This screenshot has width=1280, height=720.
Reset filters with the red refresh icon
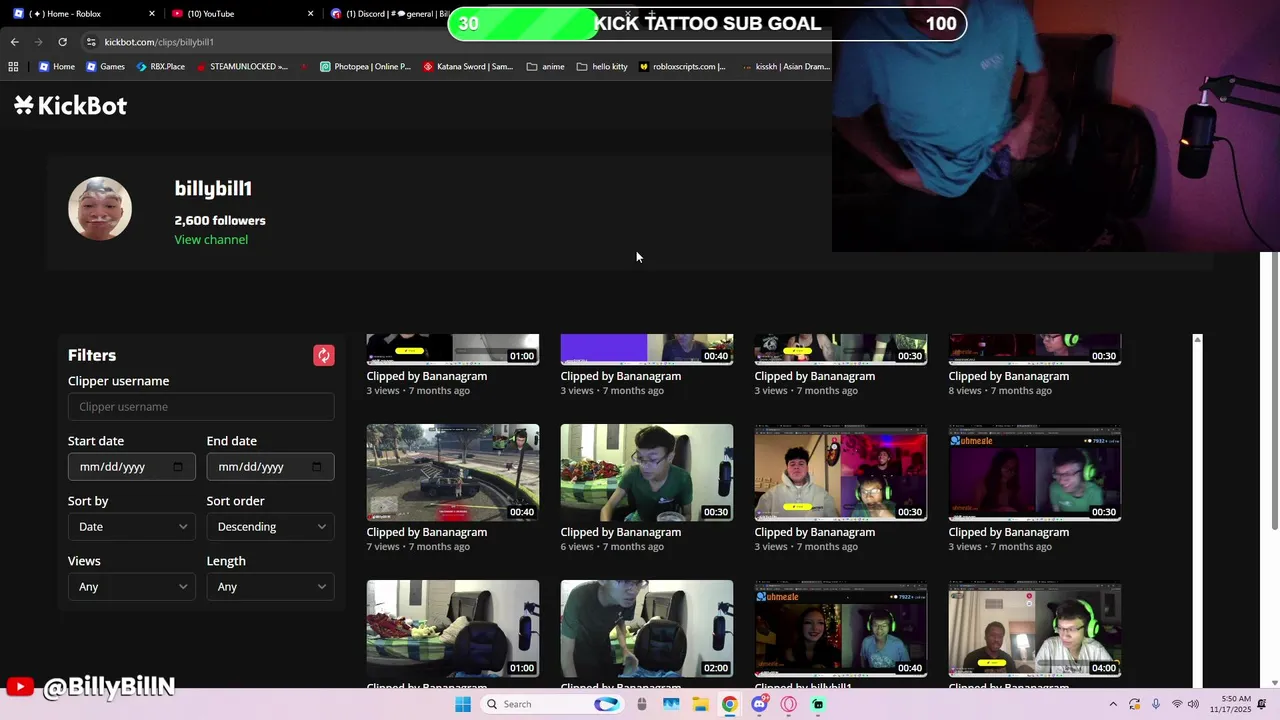[x=324, y=355]
